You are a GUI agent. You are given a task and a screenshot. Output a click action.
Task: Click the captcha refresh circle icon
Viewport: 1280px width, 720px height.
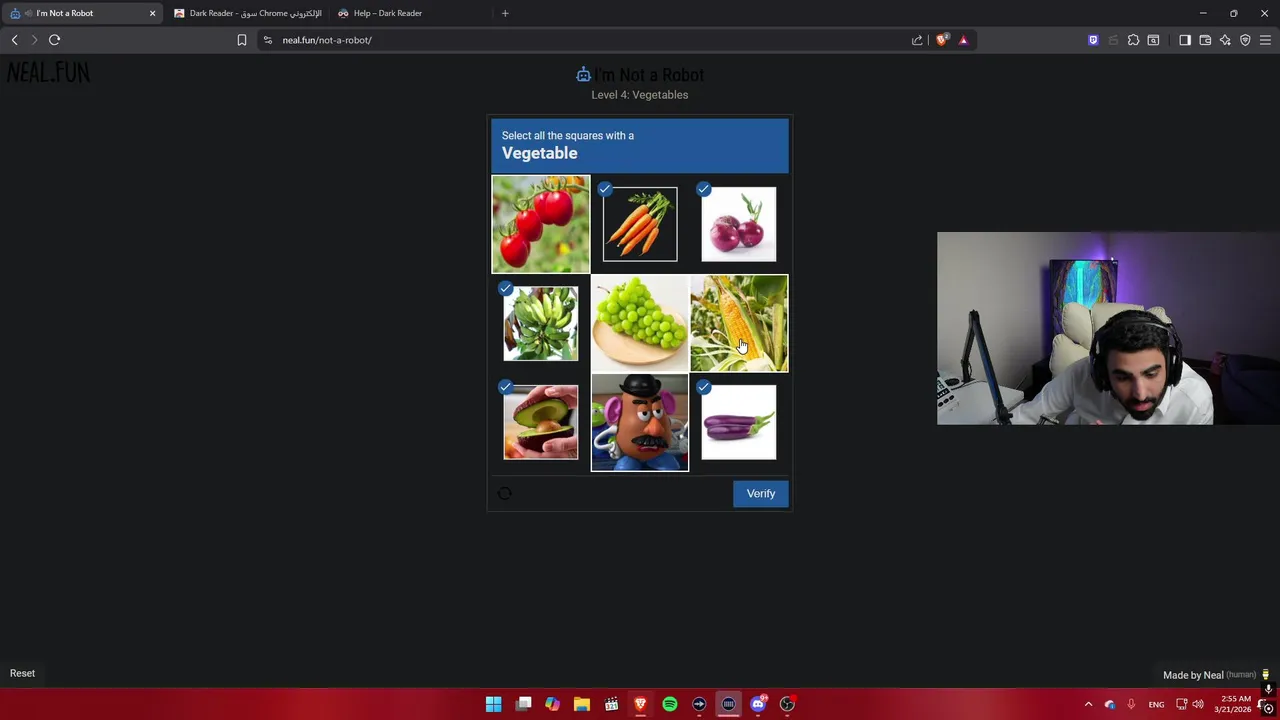(505, 493)
